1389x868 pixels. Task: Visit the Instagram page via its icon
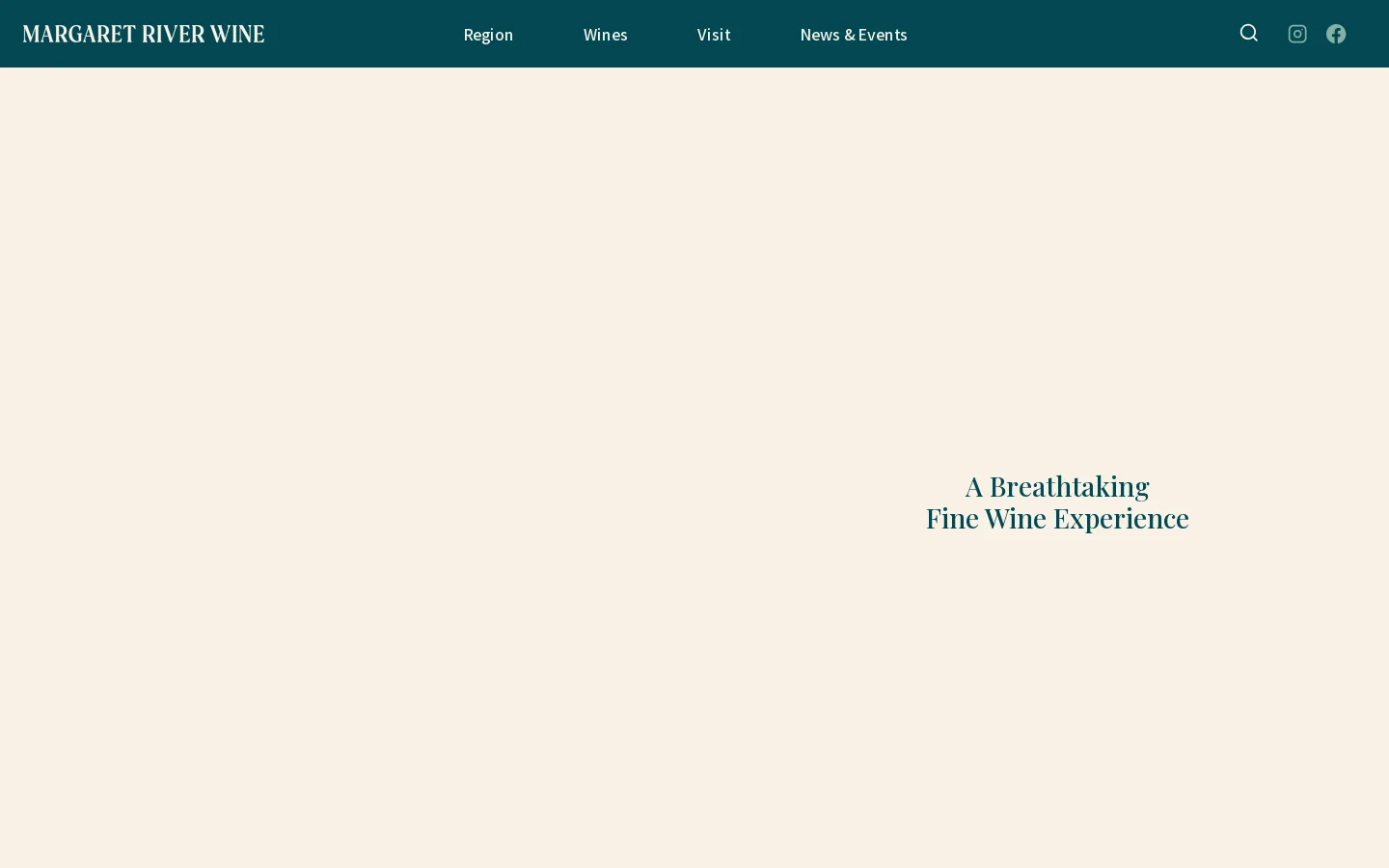pos(1297,34)
